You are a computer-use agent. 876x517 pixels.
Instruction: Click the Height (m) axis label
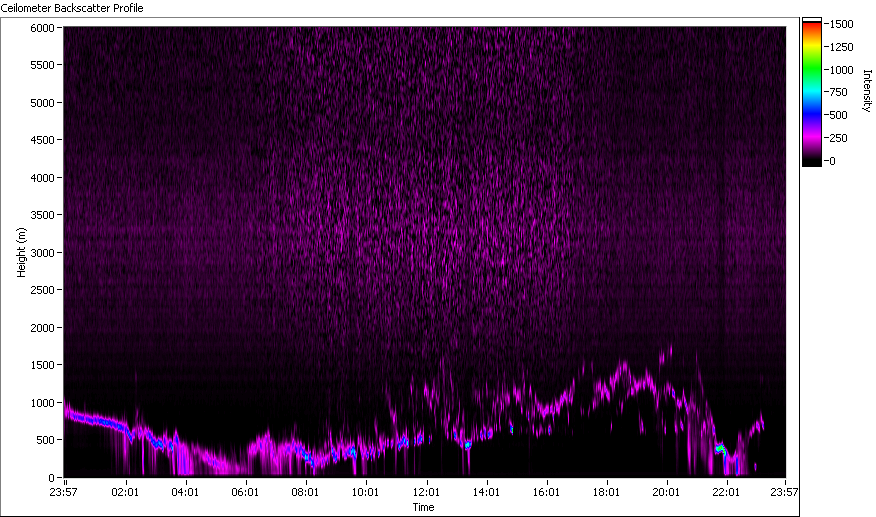tap(21, 252)
